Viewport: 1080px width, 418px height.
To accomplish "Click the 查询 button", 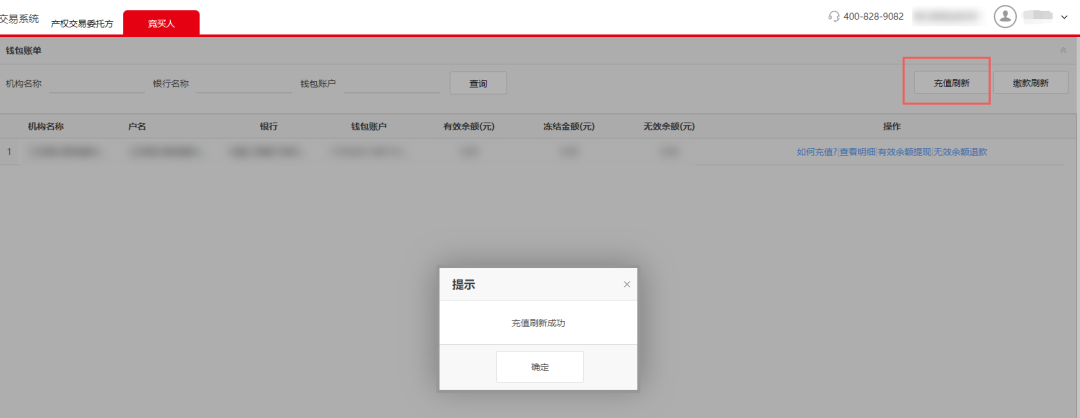I will tap(478, 83).
